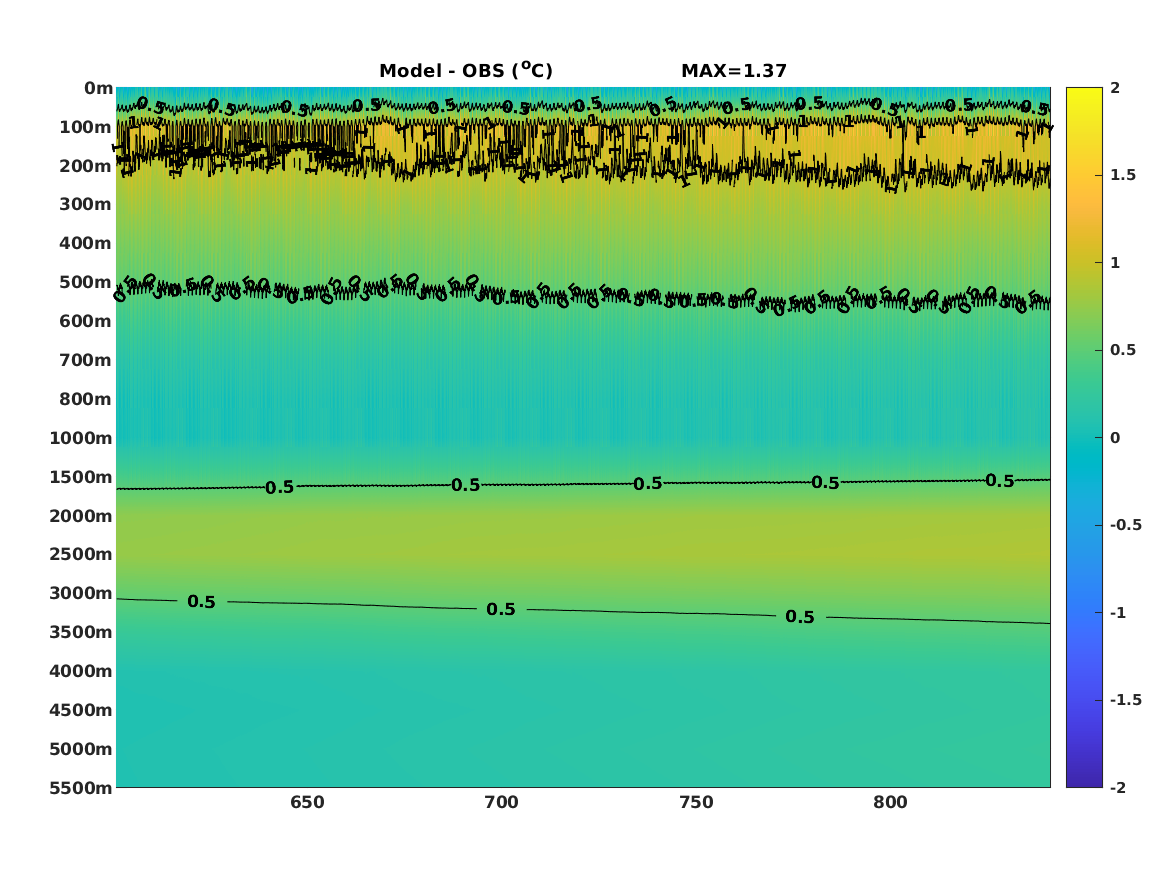This screenshot has height=875, width=1167.
Task: Click the colorbar tick label '-1.5'
Action: [1125, 700]
